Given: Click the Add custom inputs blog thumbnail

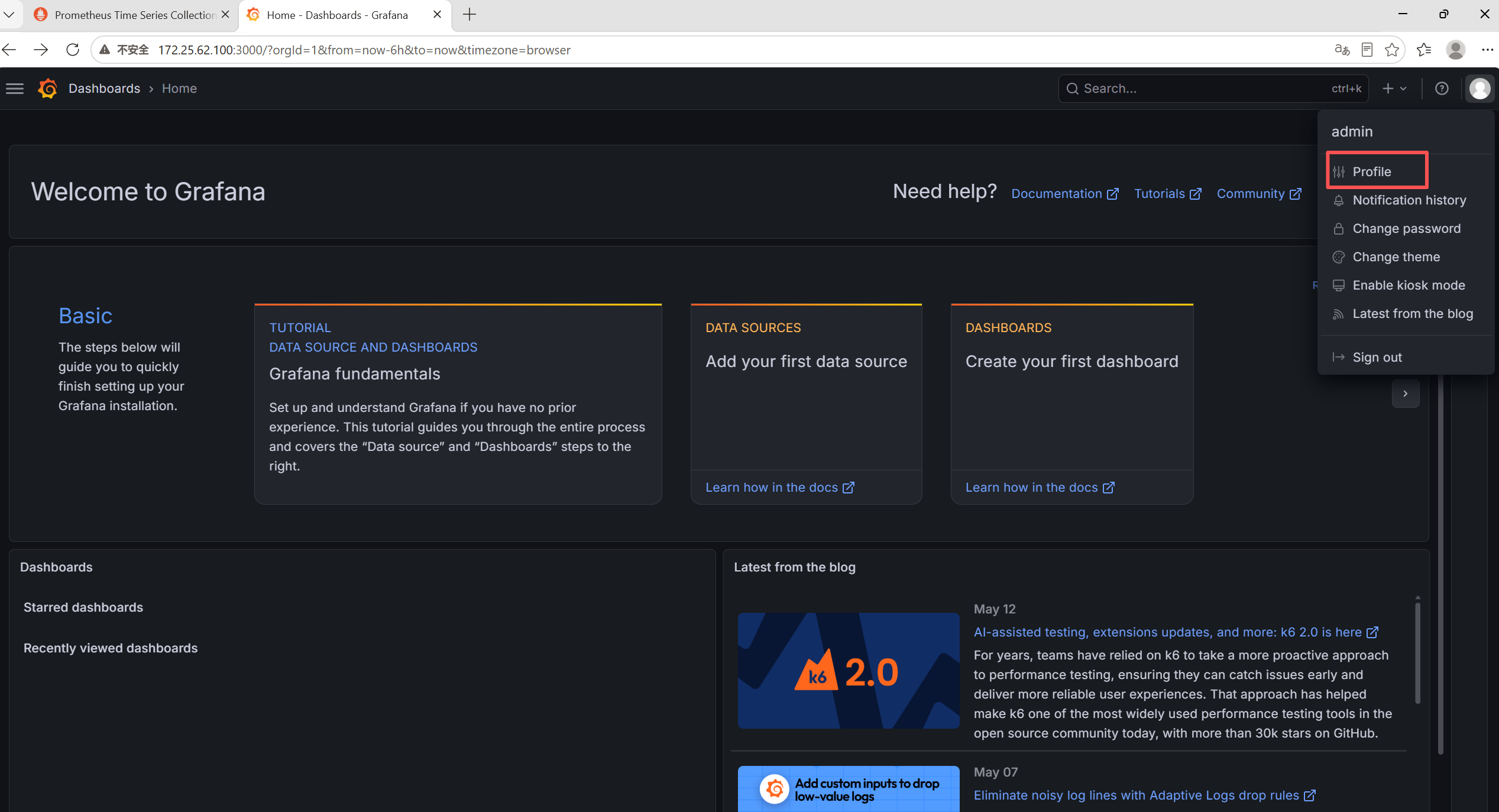Looking at the screenshot, I should [849, 789].
